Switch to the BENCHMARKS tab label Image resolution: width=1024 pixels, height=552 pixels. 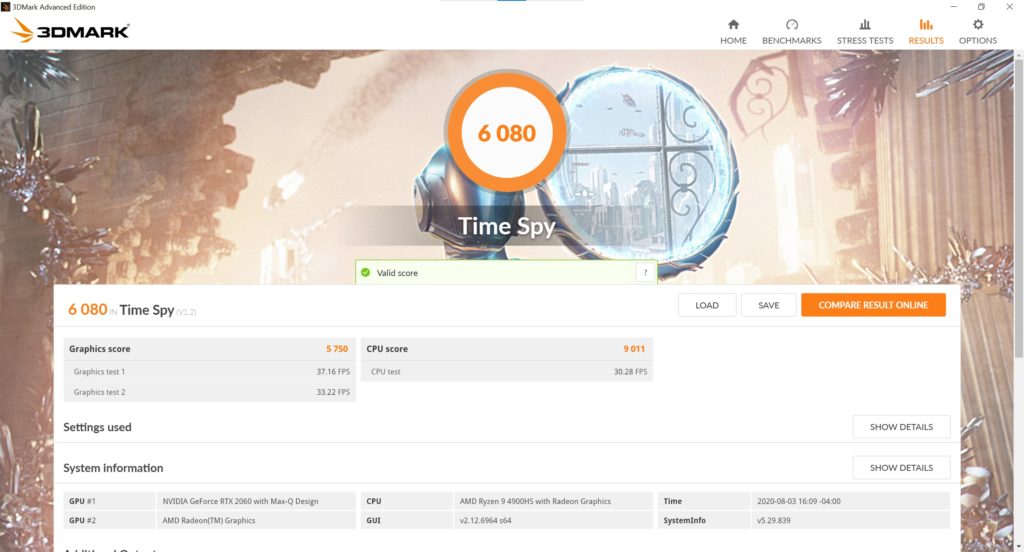[x=791, y=41]
